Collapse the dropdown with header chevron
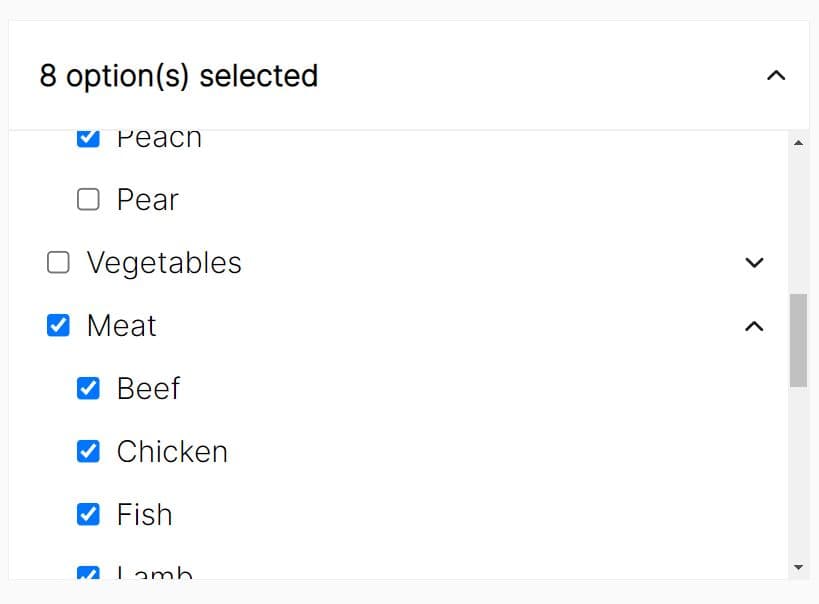Screen dimensions: 819x604 [775, 76]
